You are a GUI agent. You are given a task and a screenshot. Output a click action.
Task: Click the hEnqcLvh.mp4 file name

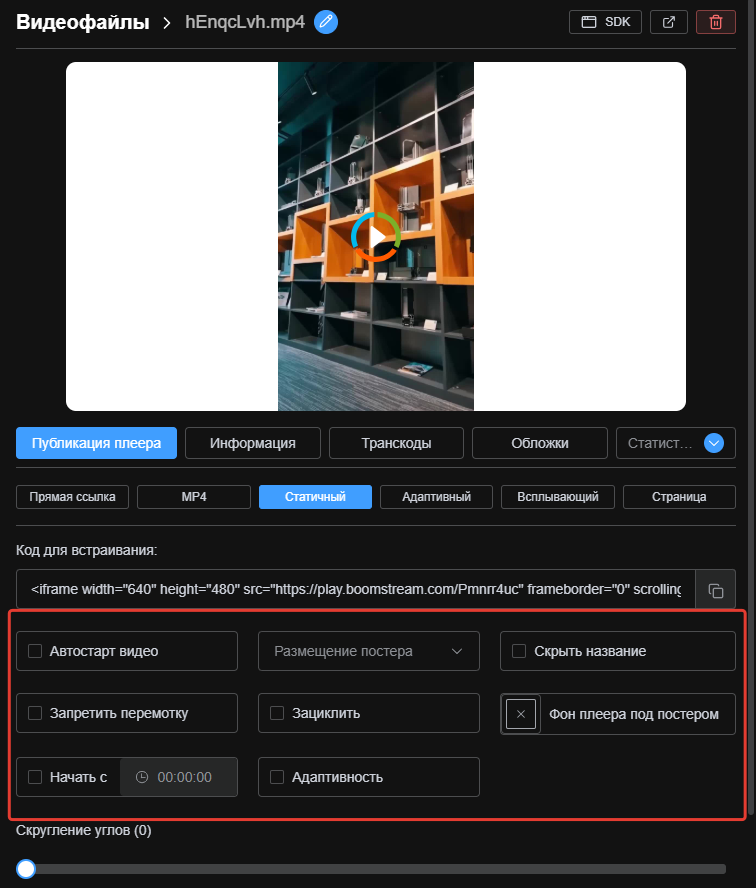[x=245, y=22]
